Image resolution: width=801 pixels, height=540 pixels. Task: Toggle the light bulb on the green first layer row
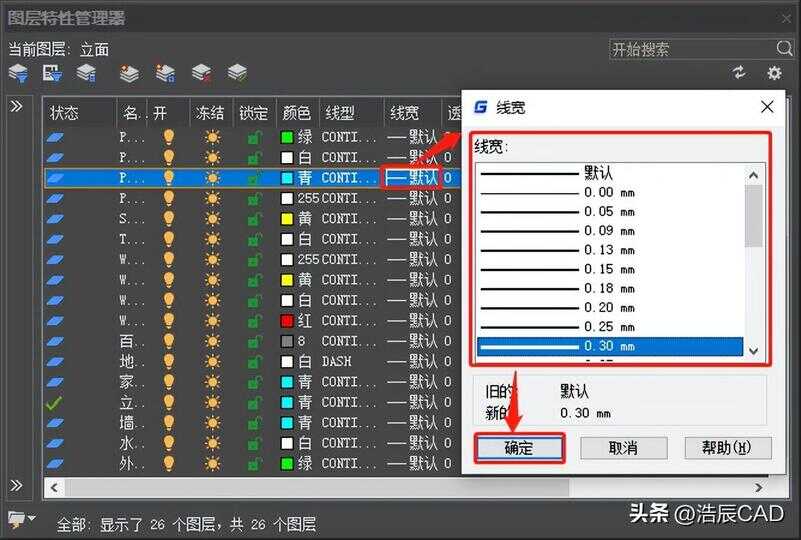(168, 137)
